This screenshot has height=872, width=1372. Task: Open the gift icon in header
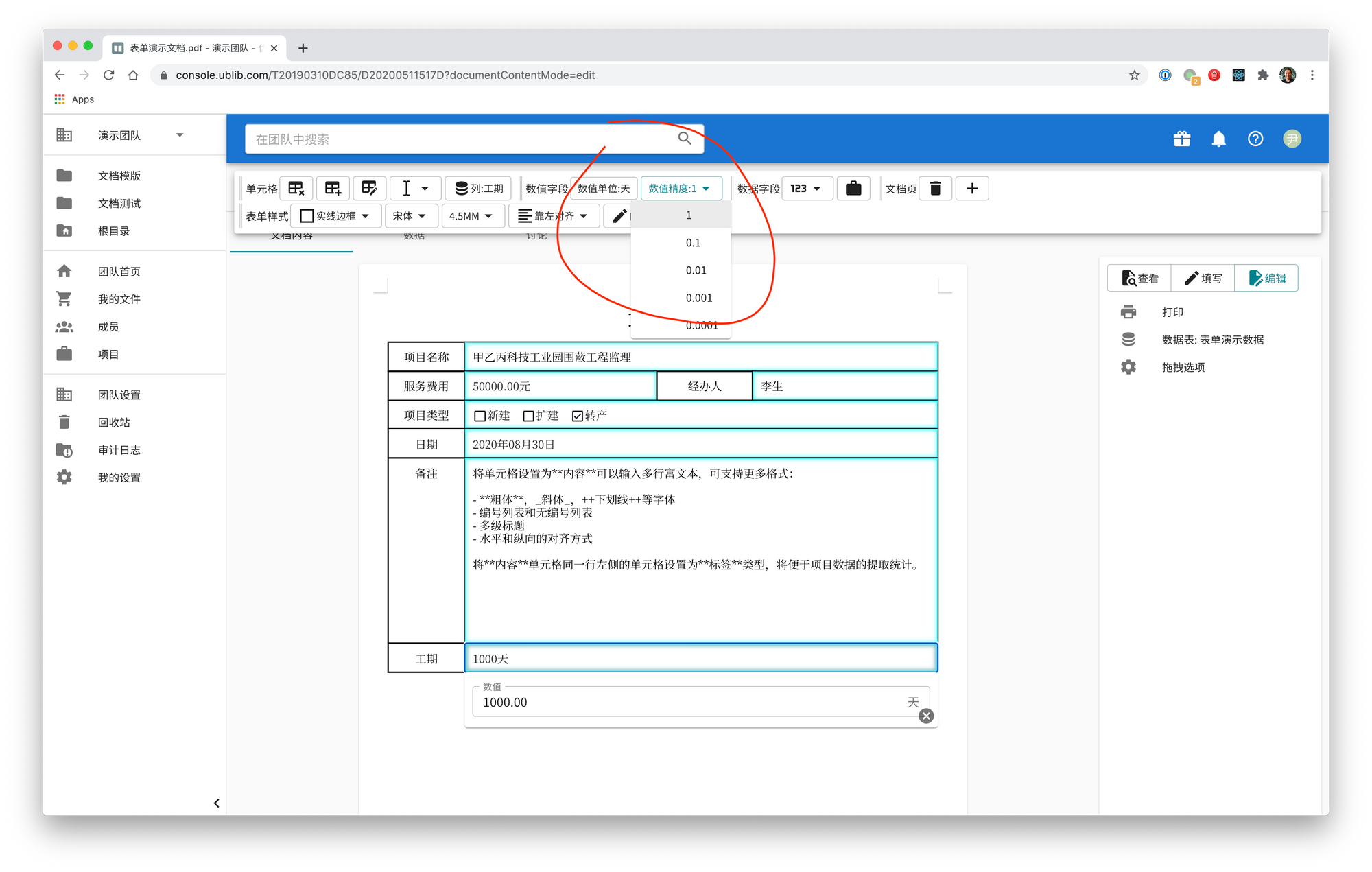(x=1181, y=139)
